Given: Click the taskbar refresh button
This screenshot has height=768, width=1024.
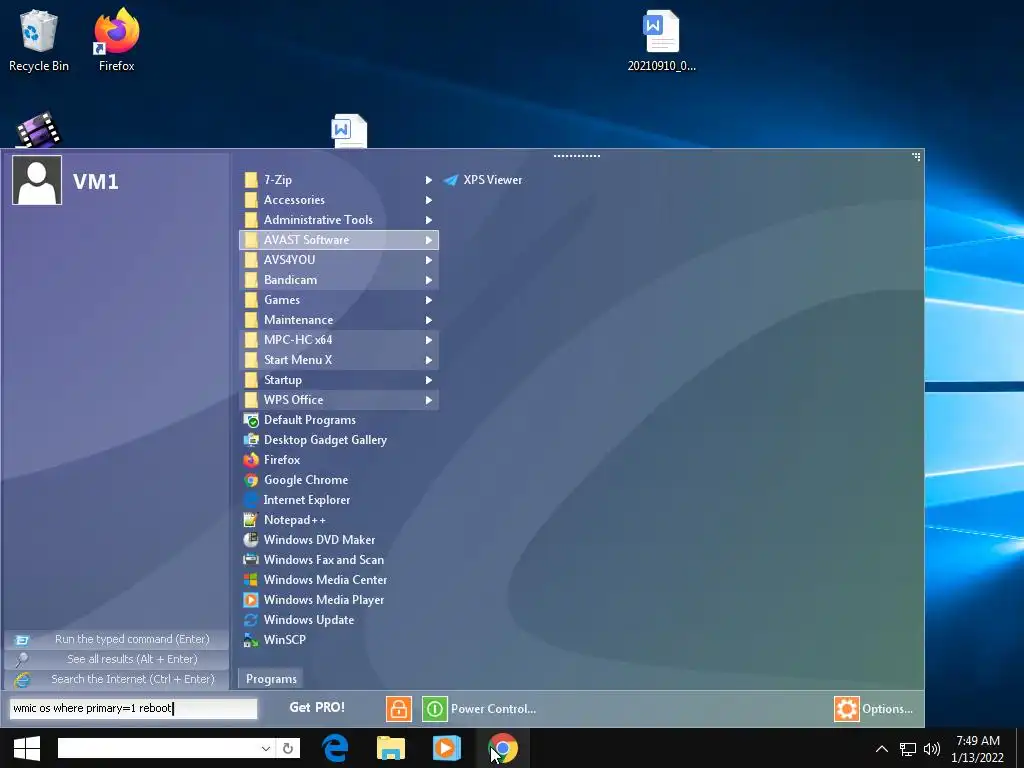Looking at the screenshot, I should [x=288, y=748].
